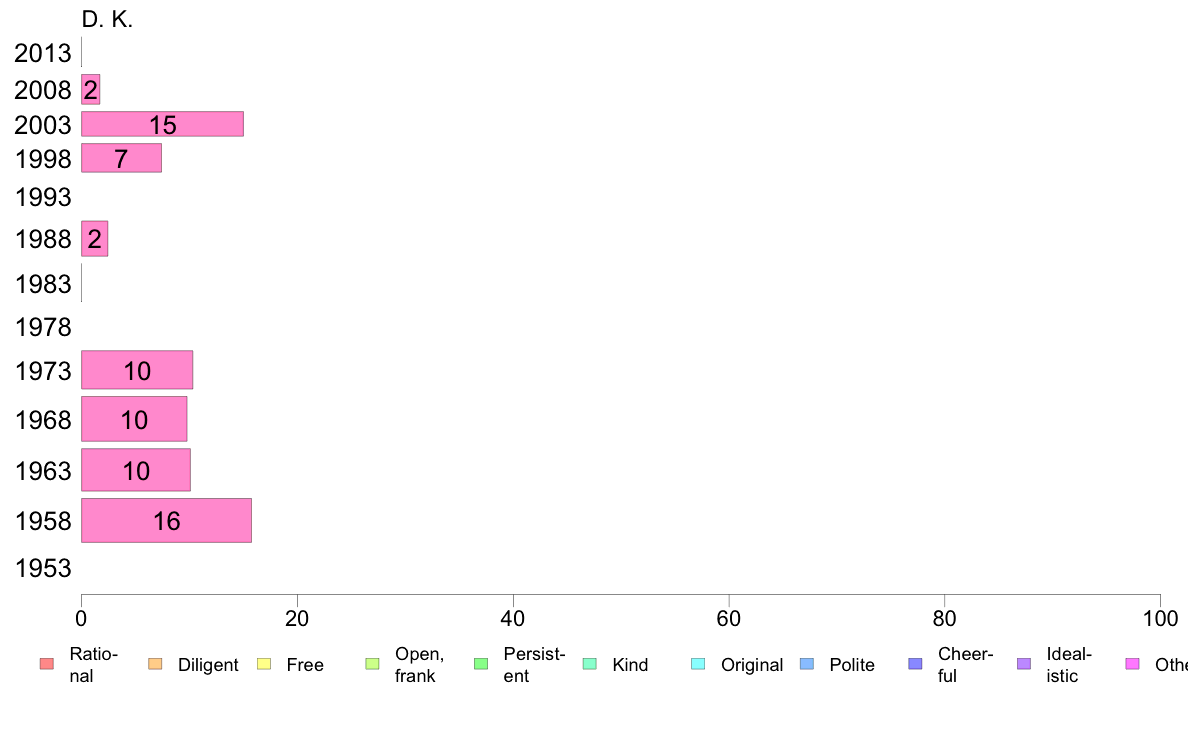Click the D. K. chart title
Viewport: 1188px width, 736px height.
(x=107, y=20)
